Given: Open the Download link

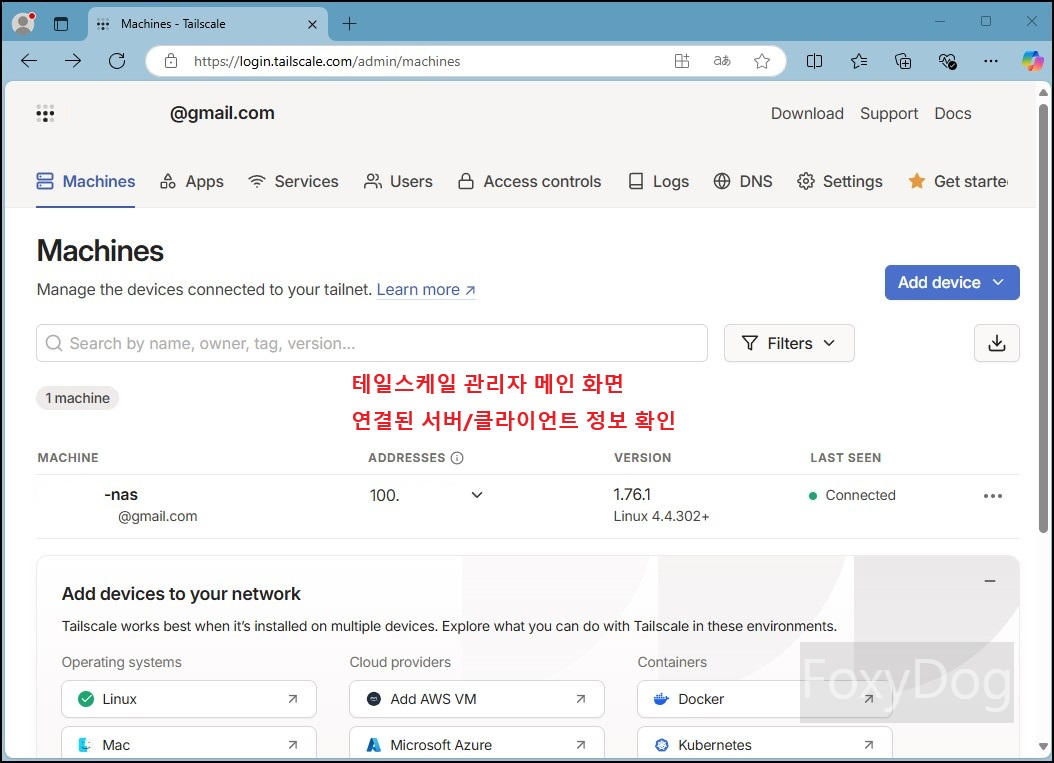Looking at the screenshot, I should pyautogui.click(x=807, y=114).
